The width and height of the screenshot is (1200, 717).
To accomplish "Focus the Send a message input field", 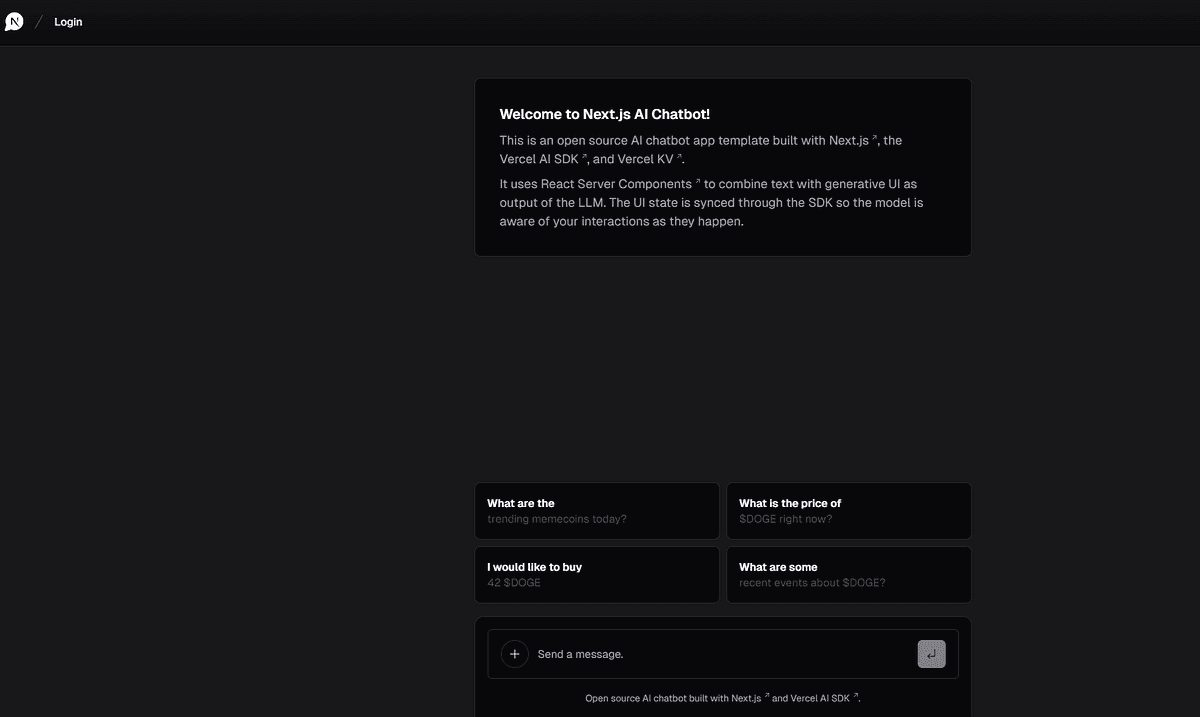I will [x=722, y=654].
